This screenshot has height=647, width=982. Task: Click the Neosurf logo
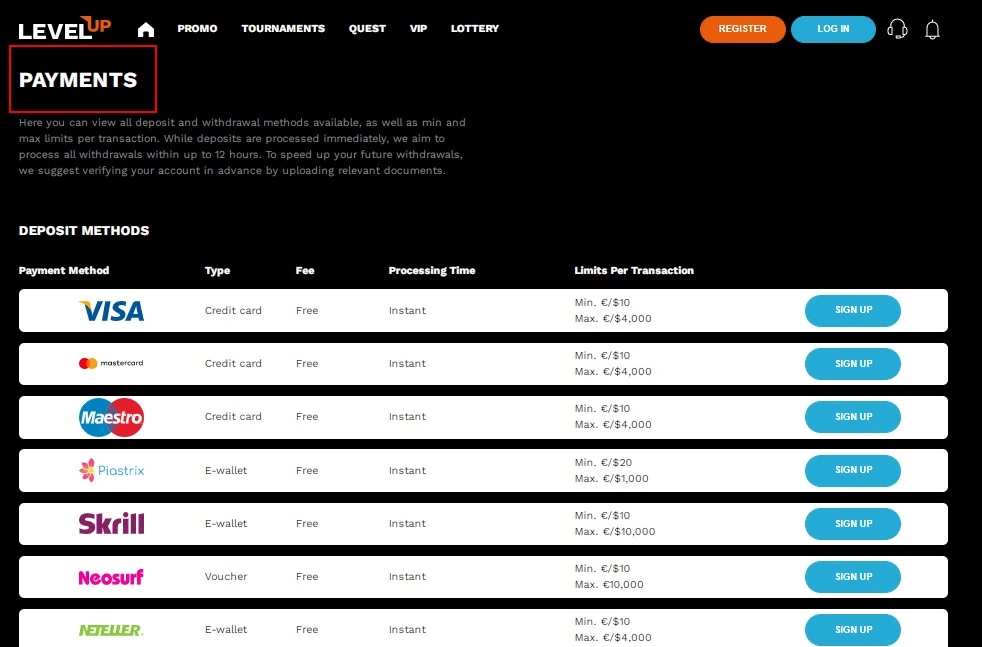tap(111, 577)
